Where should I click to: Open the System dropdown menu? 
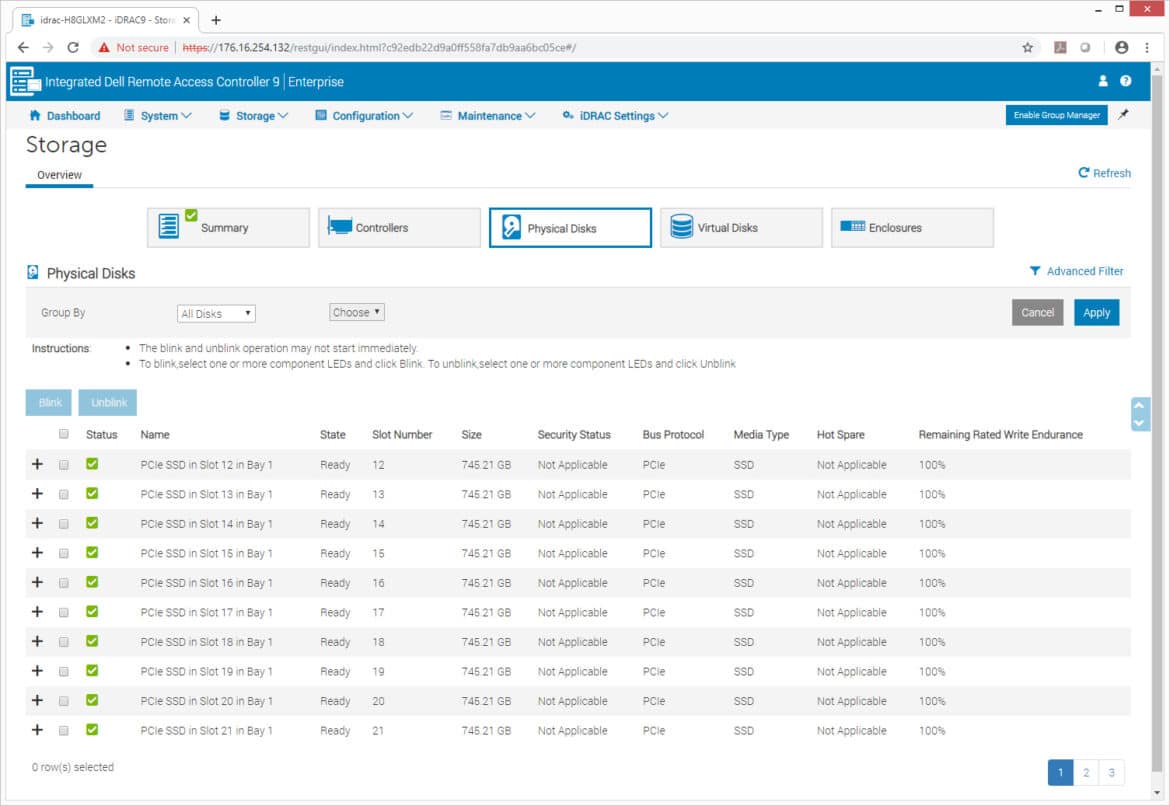pyautogui.click(x=158, y=116)
